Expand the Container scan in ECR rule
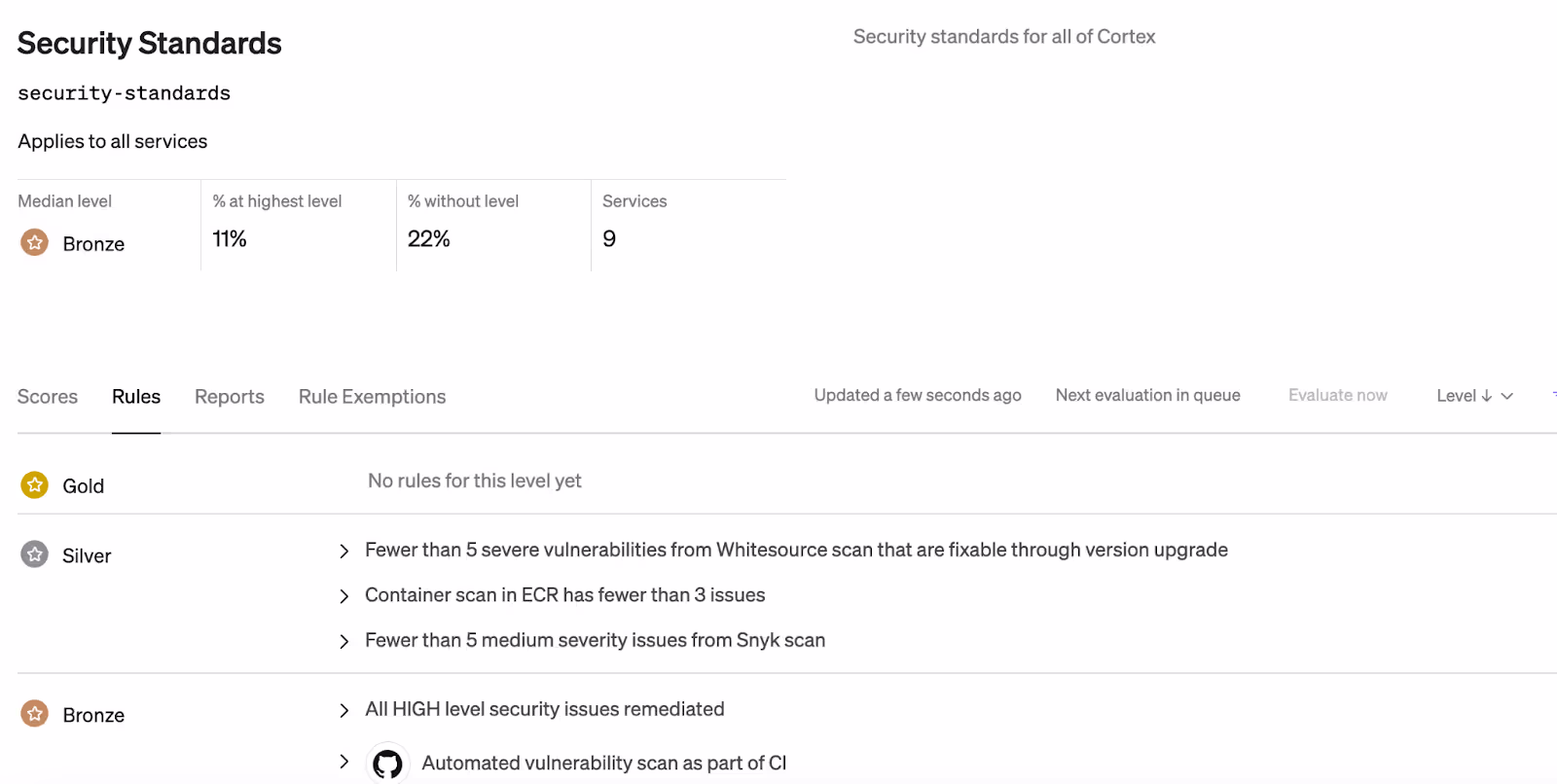Screen dimensions: 1557x784 pos(344,596)
